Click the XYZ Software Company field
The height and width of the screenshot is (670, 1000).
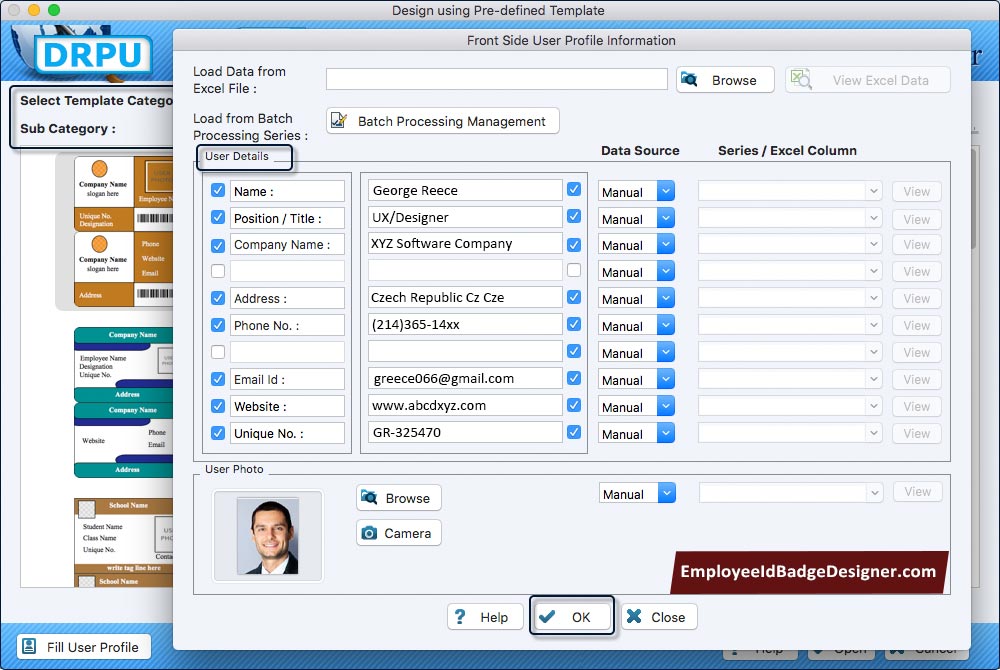pos(465,243)
